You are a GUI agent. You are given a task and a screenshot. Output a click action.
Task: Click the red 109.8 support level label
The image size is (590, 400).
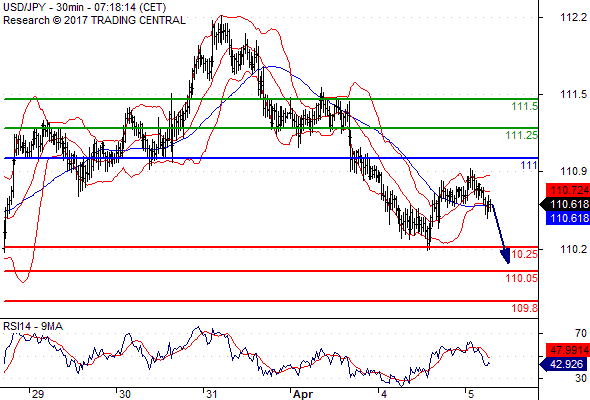pyautogui.click(x=525, y=308)
